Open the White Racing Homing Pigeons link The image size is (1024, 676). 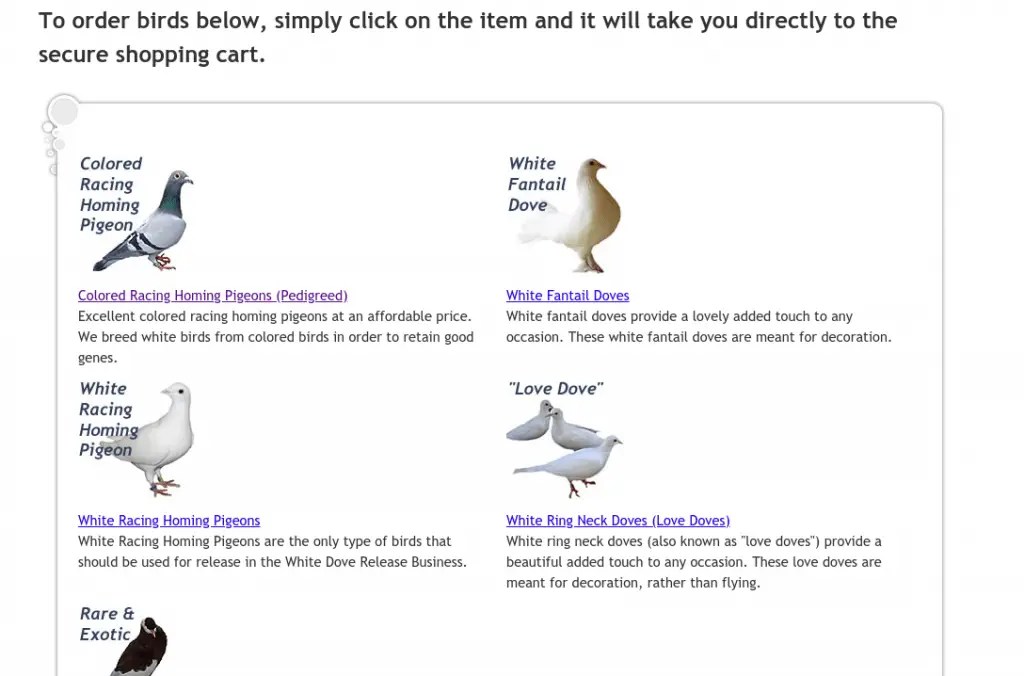coord(168,520)
